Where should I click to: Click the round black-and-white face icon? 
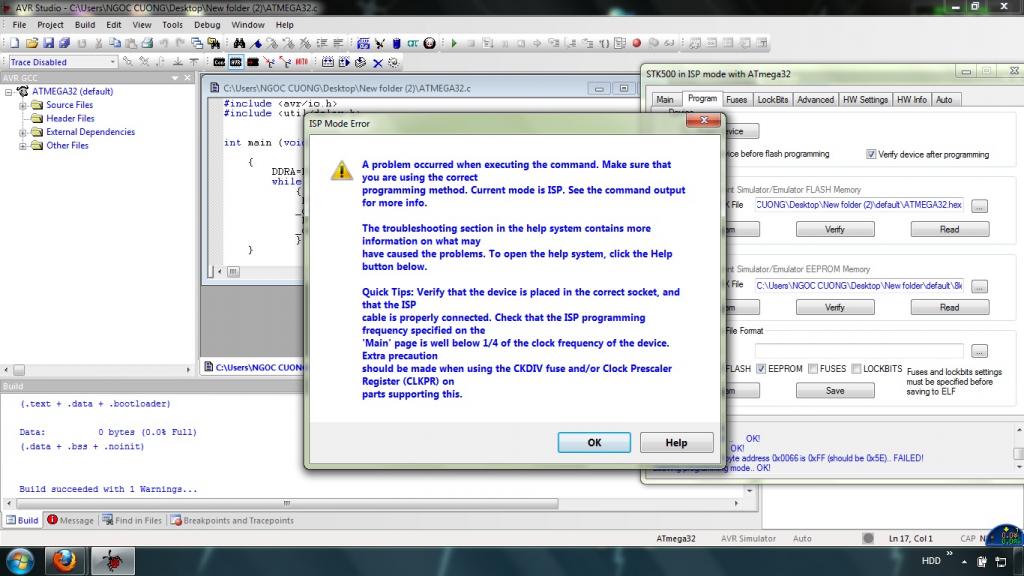tap(430, 43)
